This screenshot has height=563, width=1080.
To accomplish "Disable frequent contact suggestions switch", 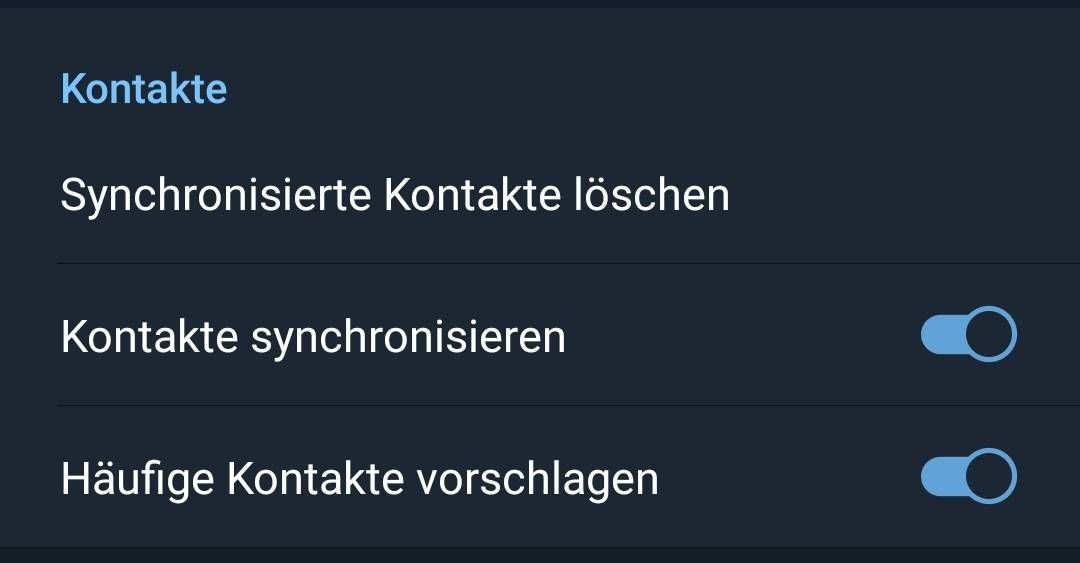I will tap(968, 476).
